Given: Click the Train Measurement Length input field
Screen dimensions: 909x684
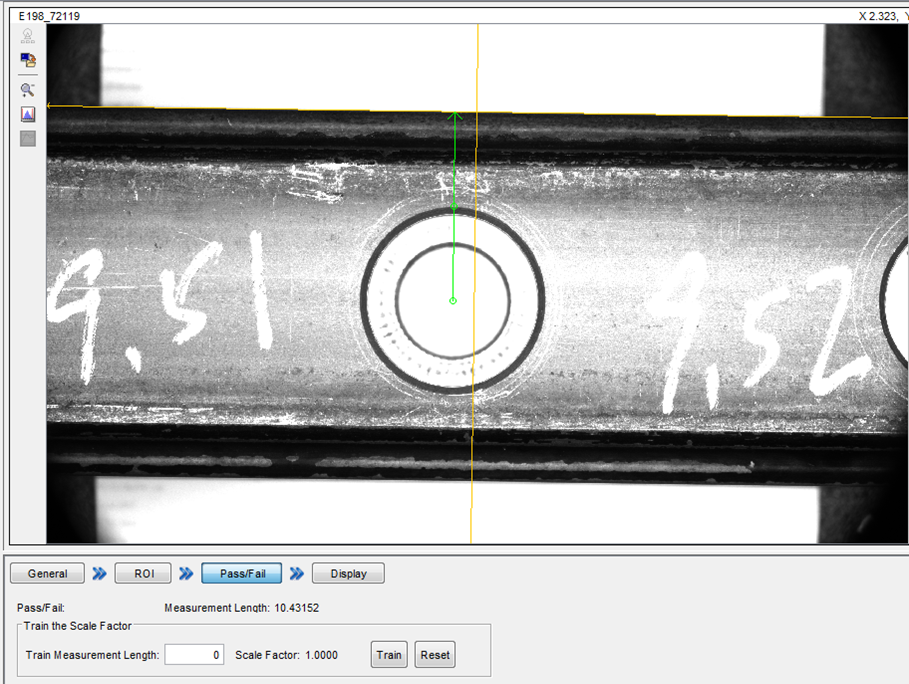Looking at the screenshot, I should (194, 655).
